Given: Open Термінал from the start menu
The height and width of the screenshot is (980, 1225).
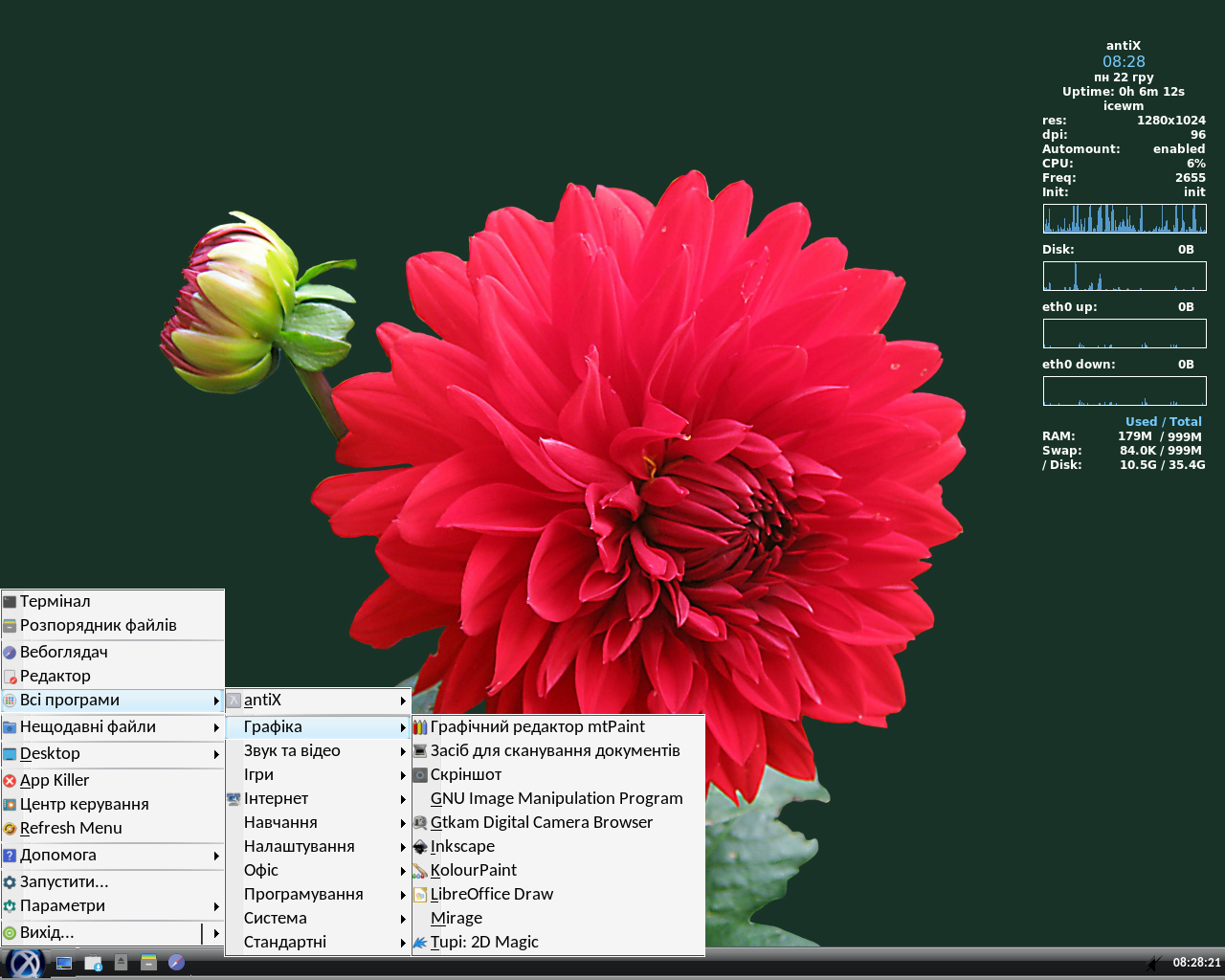Looking at the screenshot, I should pos(55,602).
